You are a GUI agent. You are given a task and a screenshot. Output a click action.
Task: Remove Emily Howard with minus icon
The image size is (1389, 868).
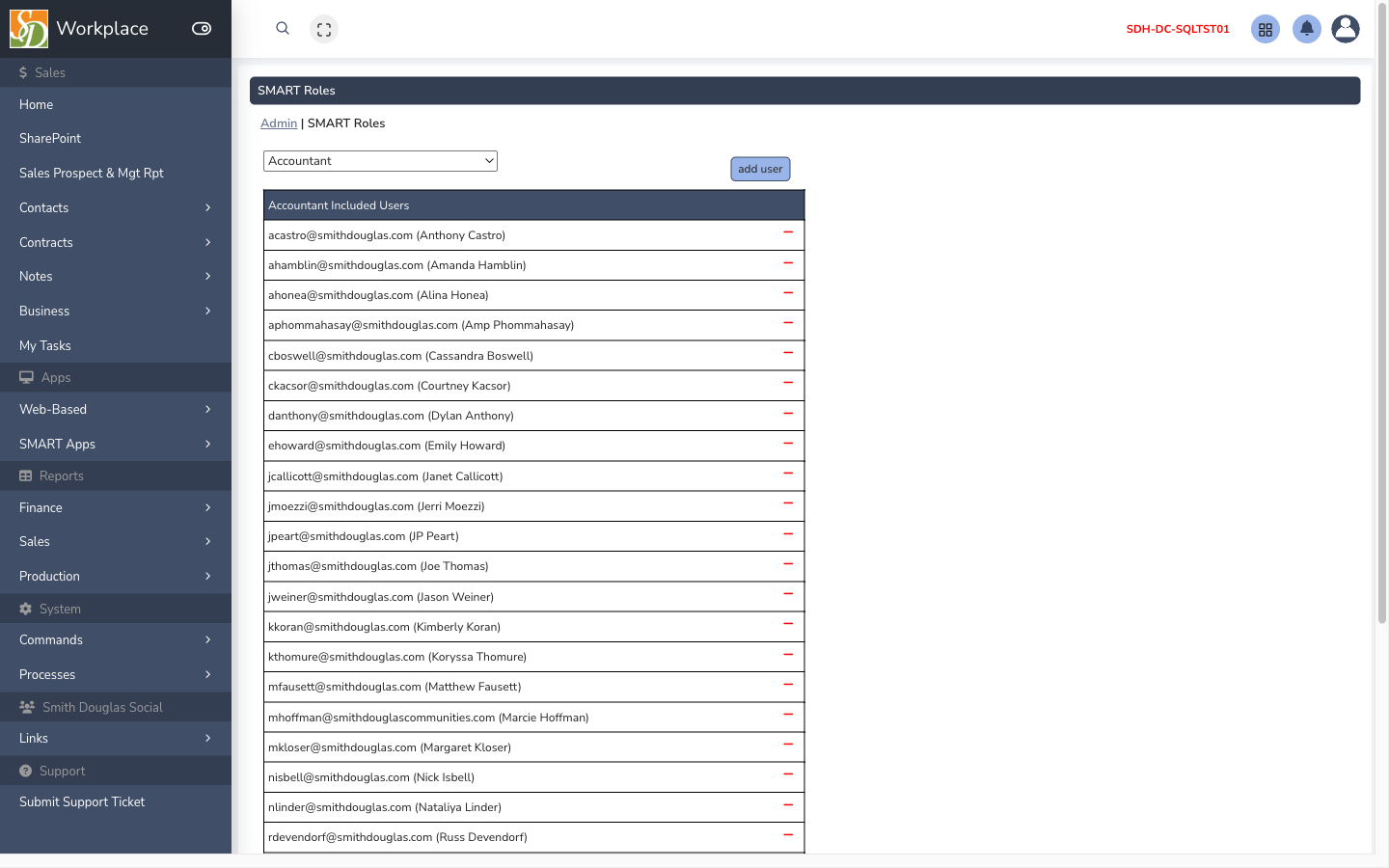tap(788, 443)
